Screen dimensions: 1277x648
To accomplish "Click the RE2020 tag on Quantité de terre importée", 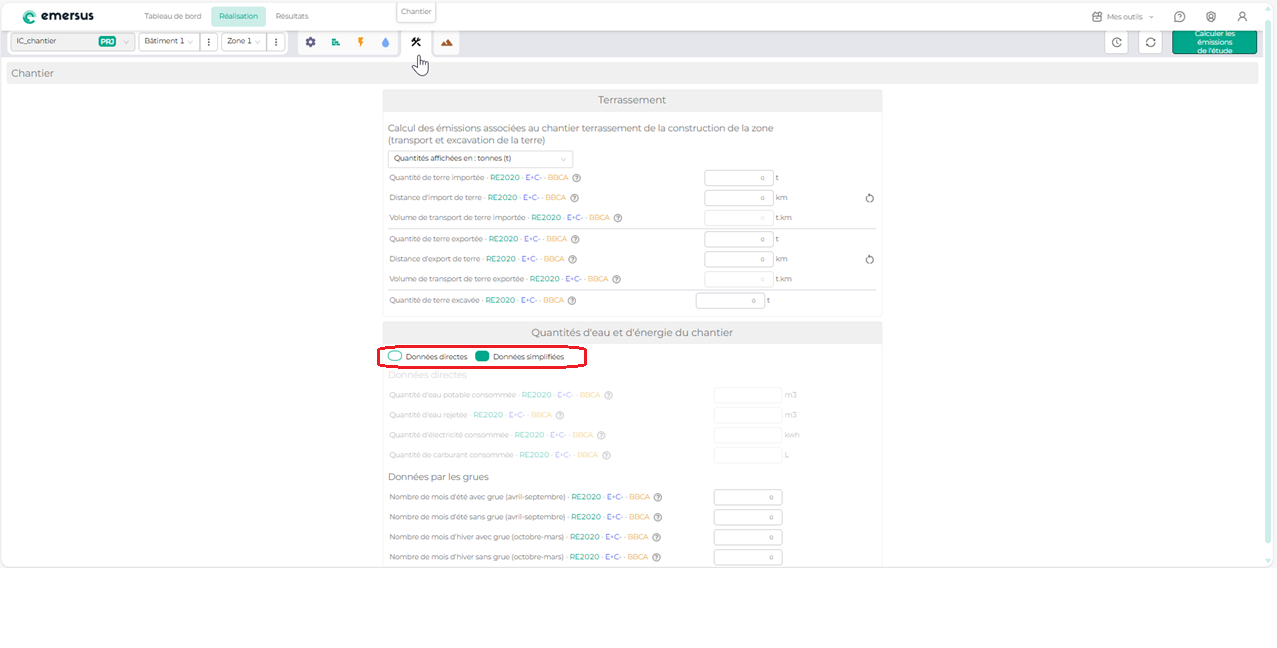I will (x=505, y=178).
